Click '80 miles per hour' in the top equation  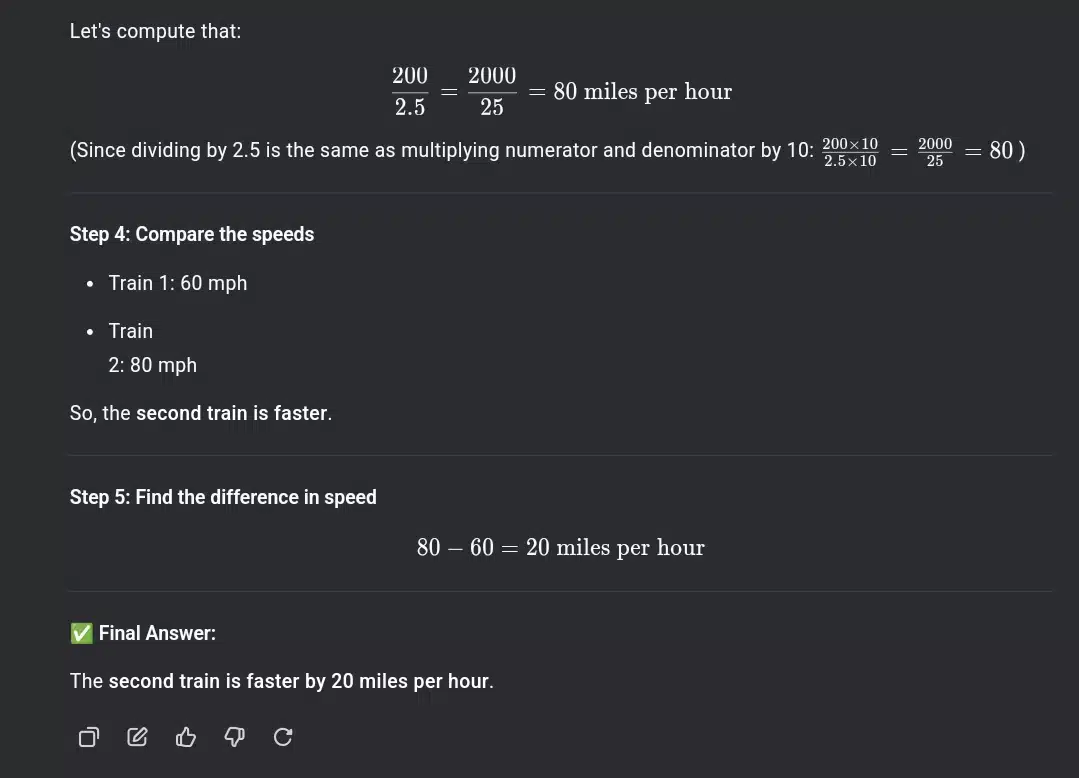pyautogui.click(x=642, y=91)
